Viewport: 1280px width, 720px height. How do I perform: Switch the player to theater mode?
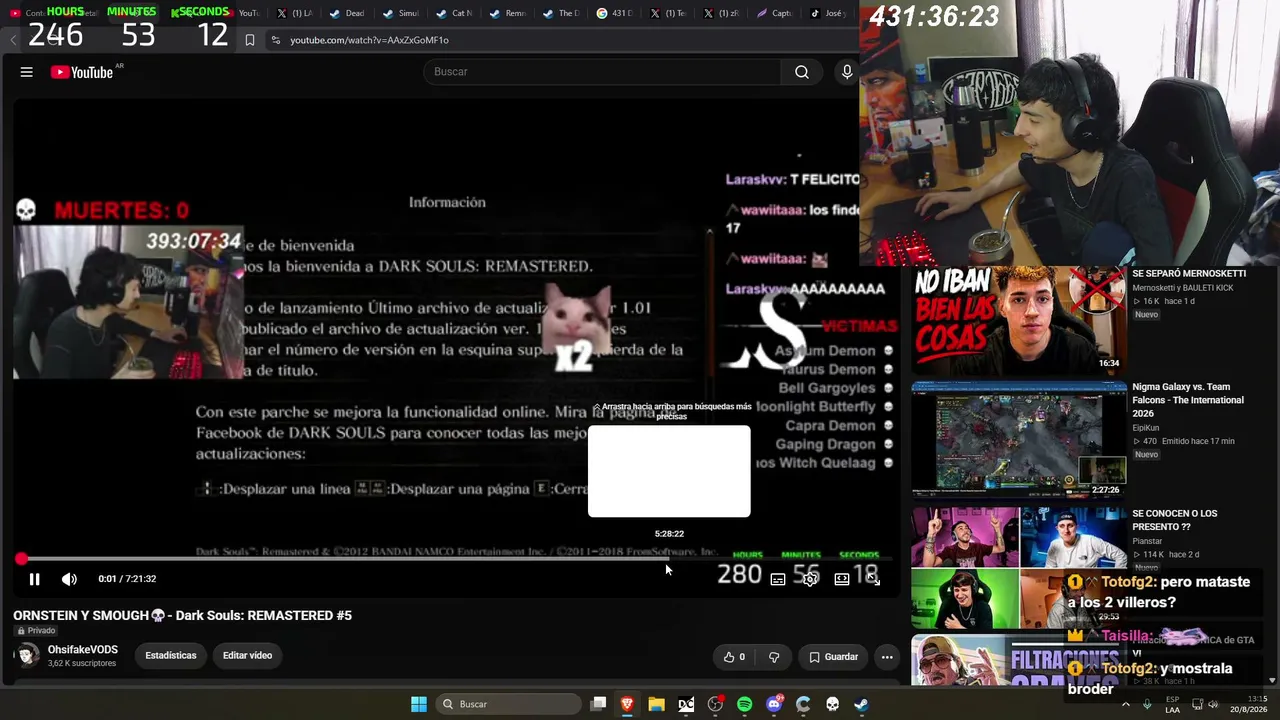[x=842, y=579]
